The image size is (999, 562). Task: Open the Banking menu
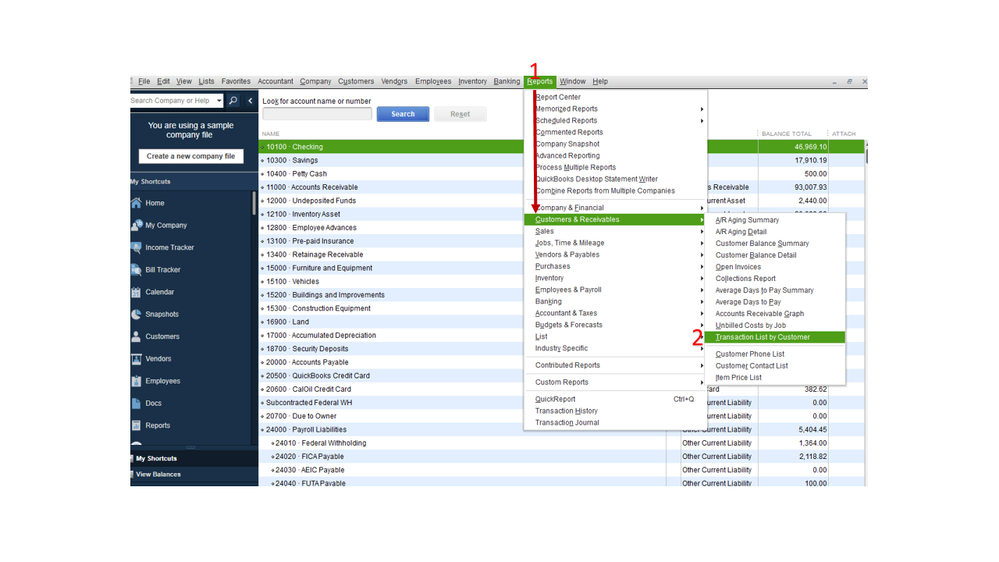(x=507, y=82)
